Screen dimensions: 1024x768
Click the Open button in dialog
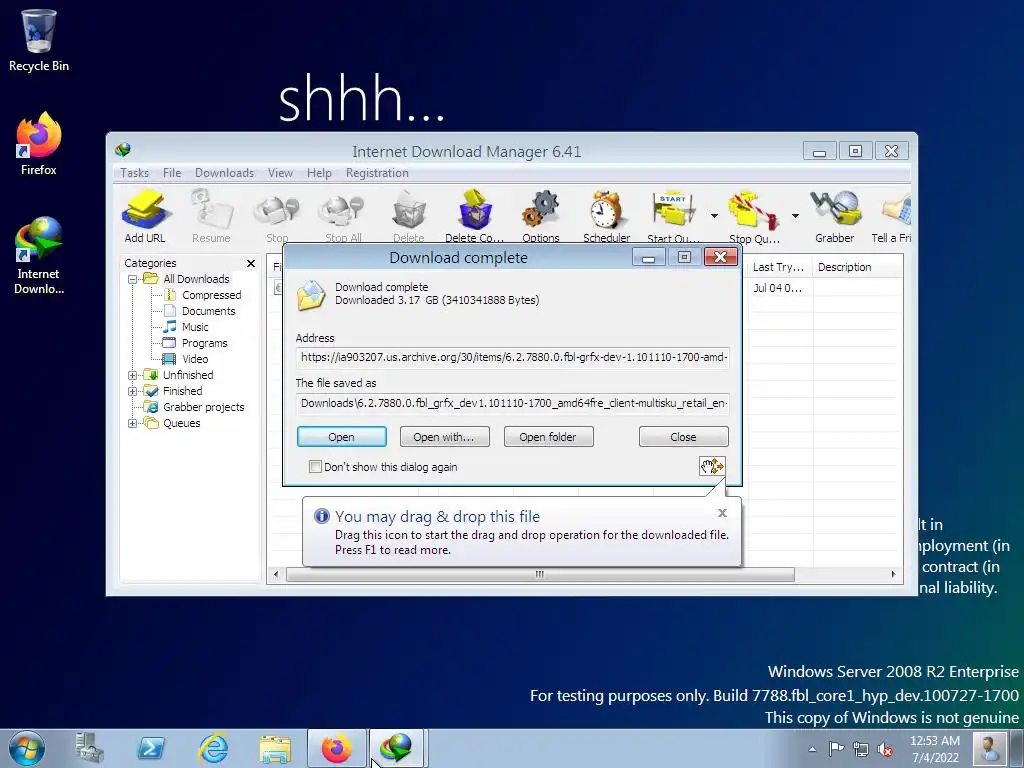click(342, 437)
